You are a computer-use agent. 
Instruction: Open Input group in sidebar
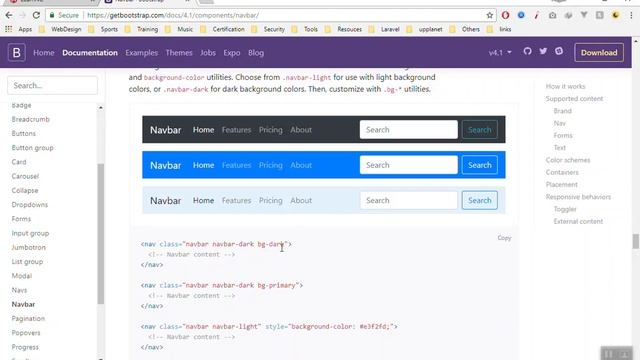(30, 233)
